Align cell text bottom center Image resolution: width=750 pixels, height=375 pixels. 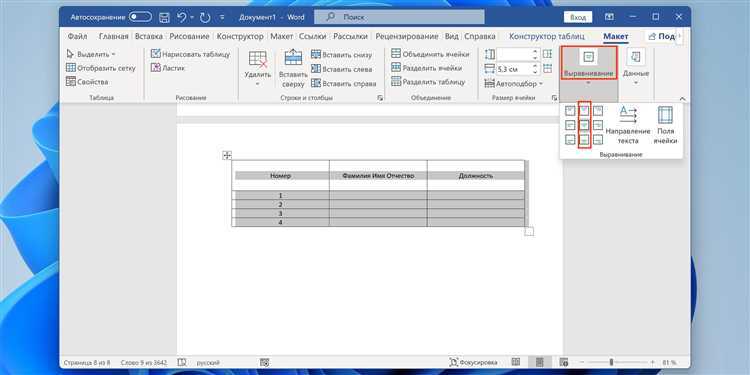tap(584, 140)
